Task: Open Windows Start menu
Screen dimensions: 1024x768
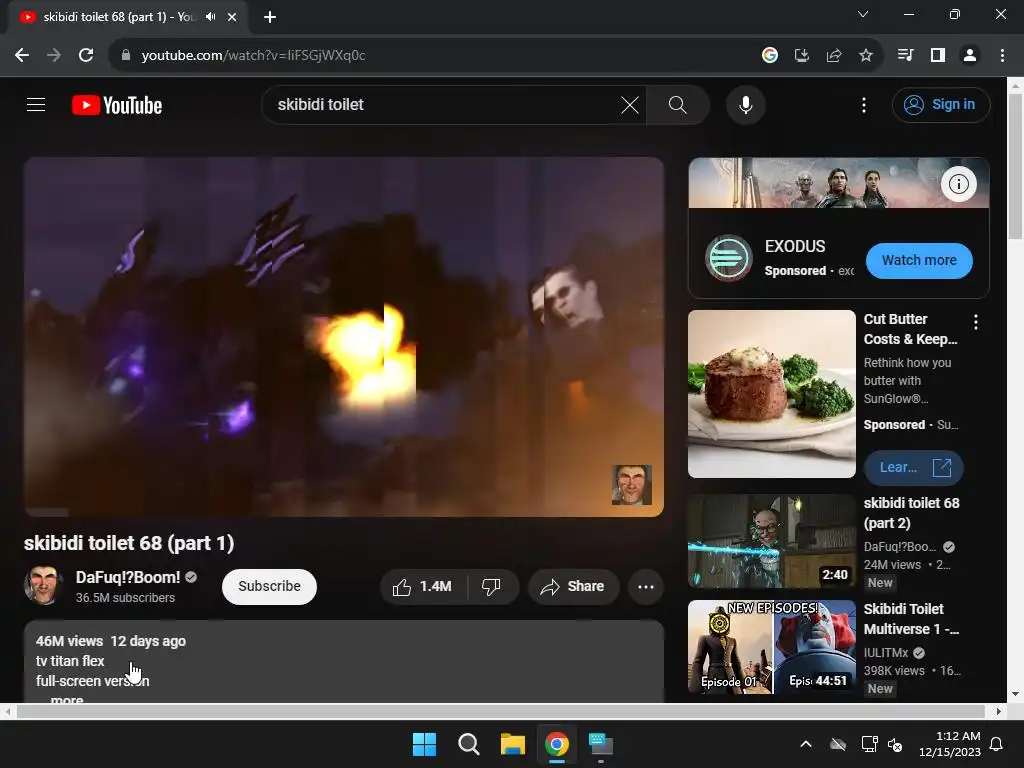Action: point(424,744)
